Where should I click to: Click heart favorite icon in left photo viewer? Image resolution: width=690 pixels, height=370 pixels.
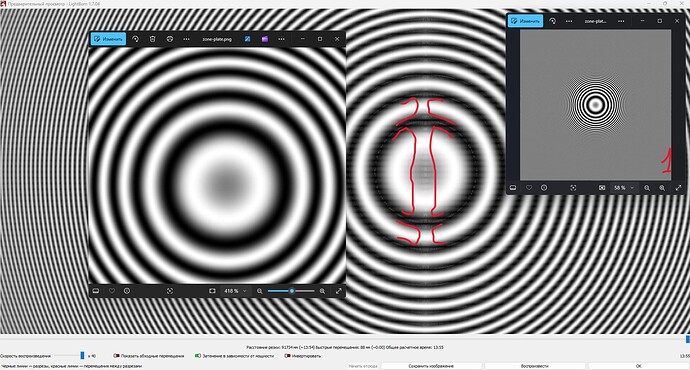point(111,291)
